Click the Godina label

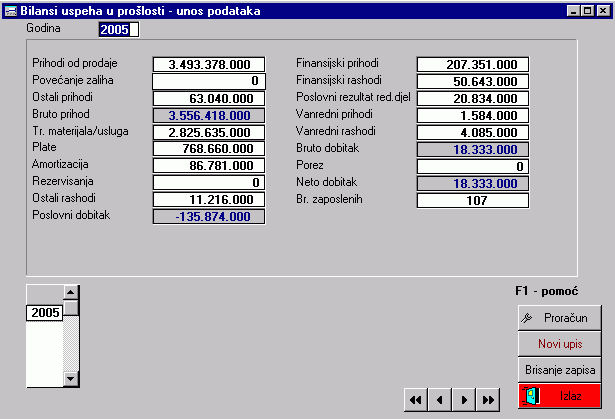coord(43,28)
